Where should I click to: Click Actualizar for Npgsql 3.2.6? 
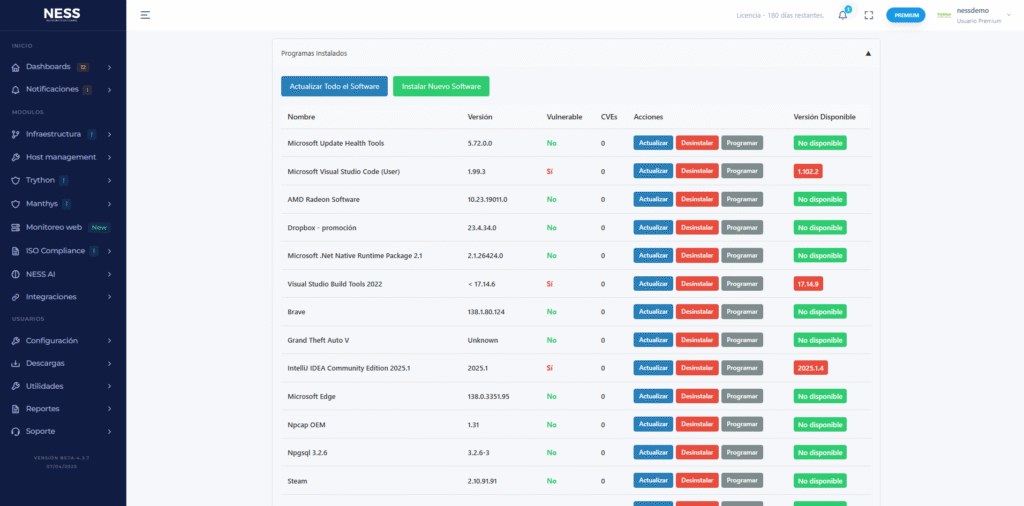pos(653,452)
